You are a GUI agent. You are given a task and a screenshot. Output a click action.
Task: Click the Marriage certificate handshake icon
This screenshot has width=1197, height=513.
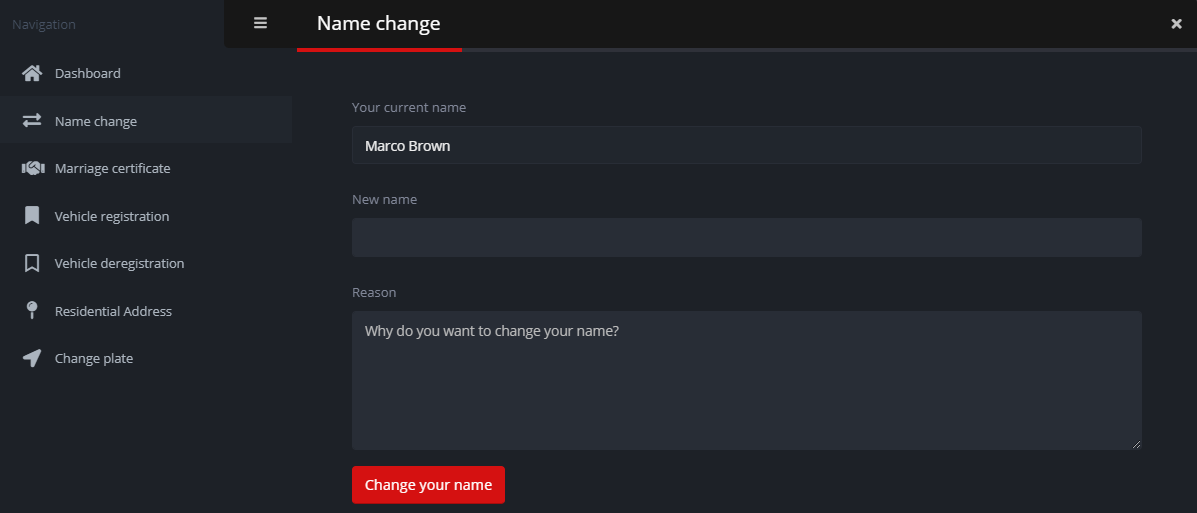(32, 168)
